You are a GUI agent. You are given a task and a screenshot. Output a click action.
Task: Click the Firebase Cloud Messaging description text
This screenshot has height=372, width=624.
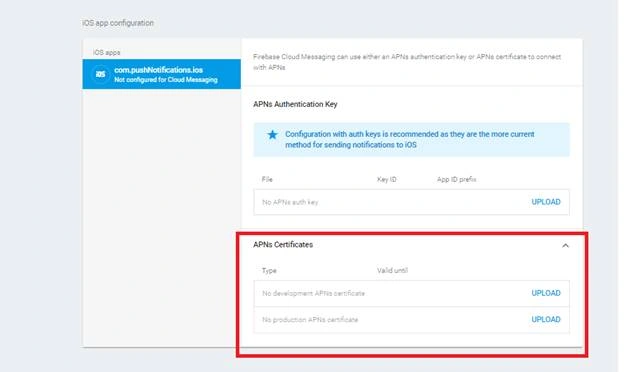(x=407, y=62)
